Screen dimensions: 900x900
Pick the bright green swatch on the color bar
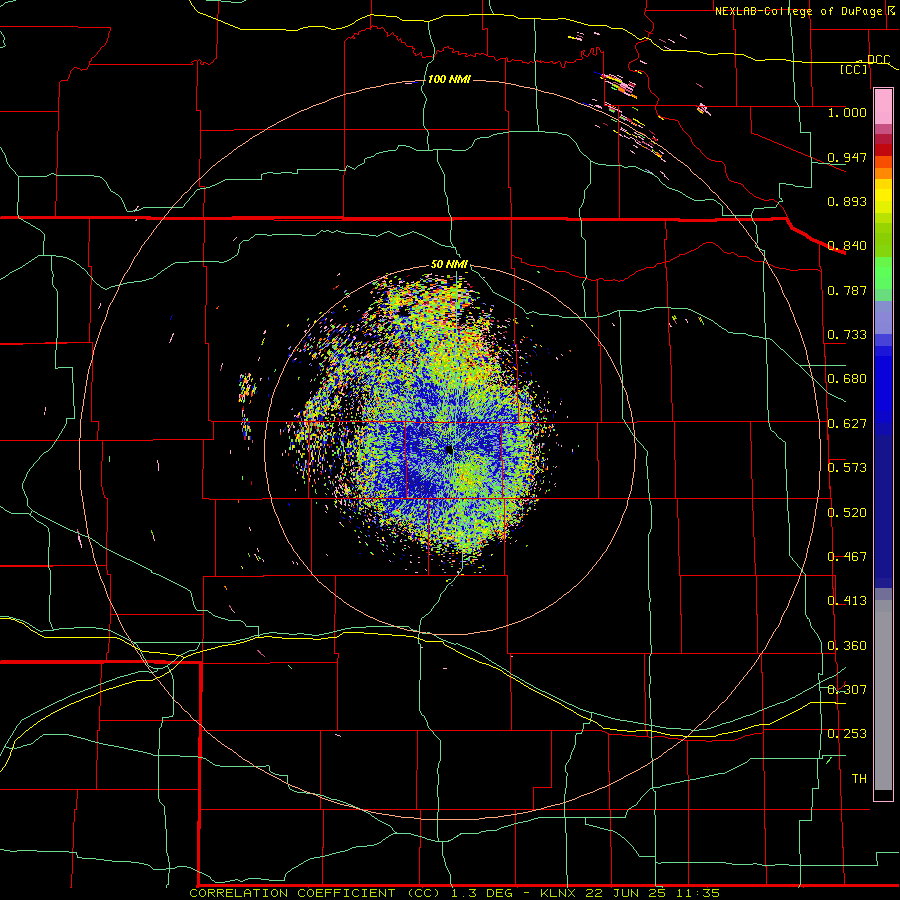pos(883,273)
